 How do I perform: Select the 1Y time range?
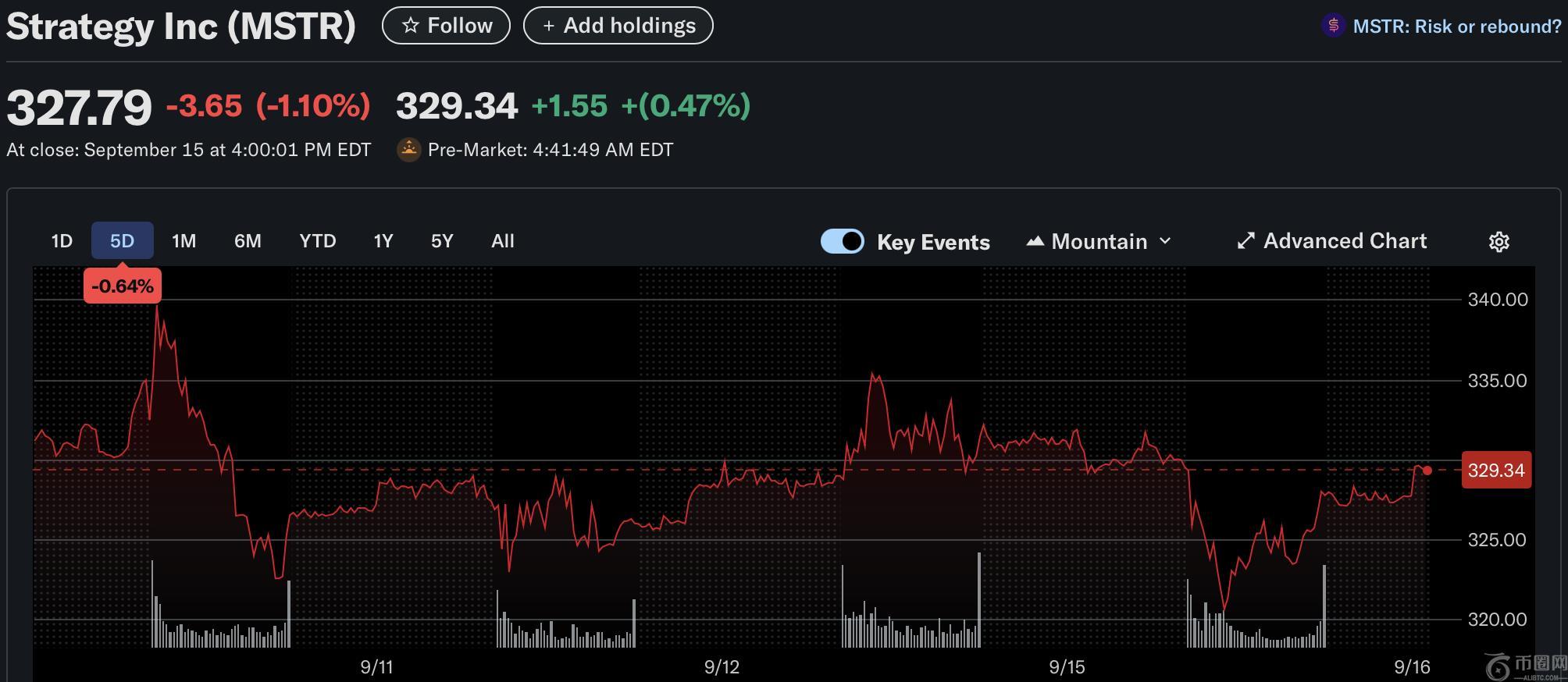(383, 241)
